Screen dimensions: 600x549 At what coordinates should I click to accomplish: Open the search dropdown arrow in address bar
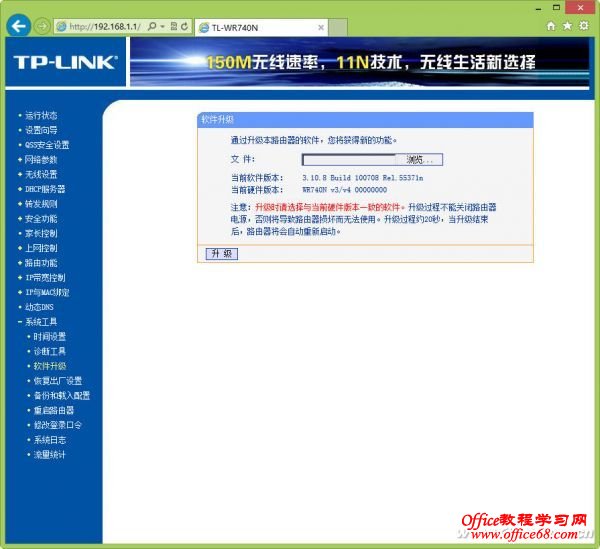[162, 26]
